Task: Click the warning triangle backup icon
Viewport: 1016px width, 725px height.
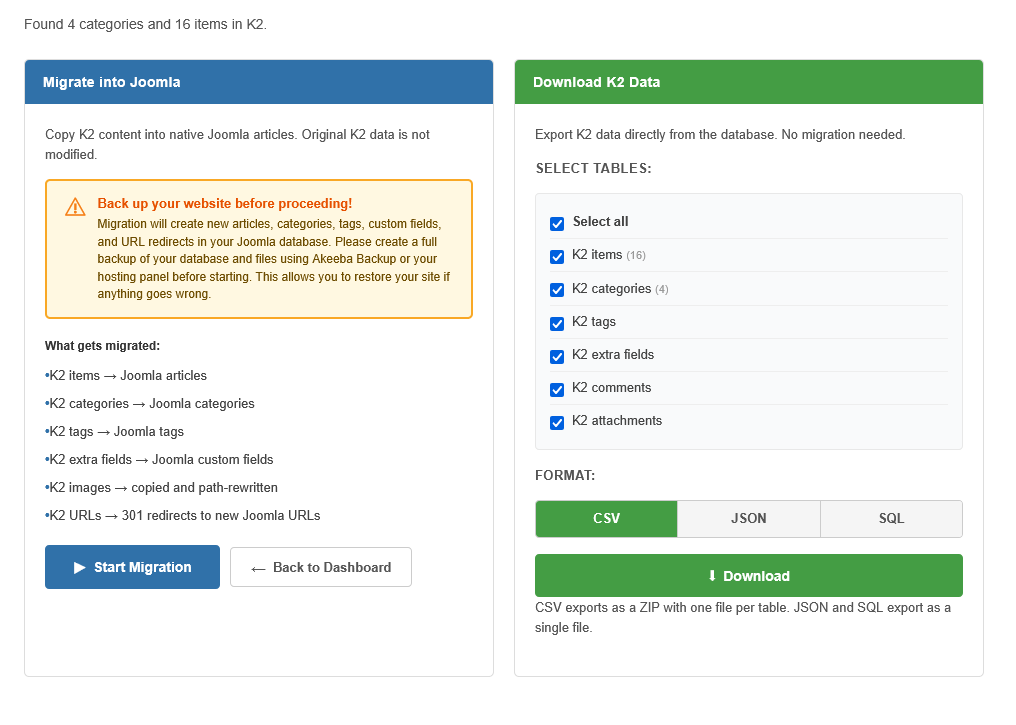Action: 75,207
